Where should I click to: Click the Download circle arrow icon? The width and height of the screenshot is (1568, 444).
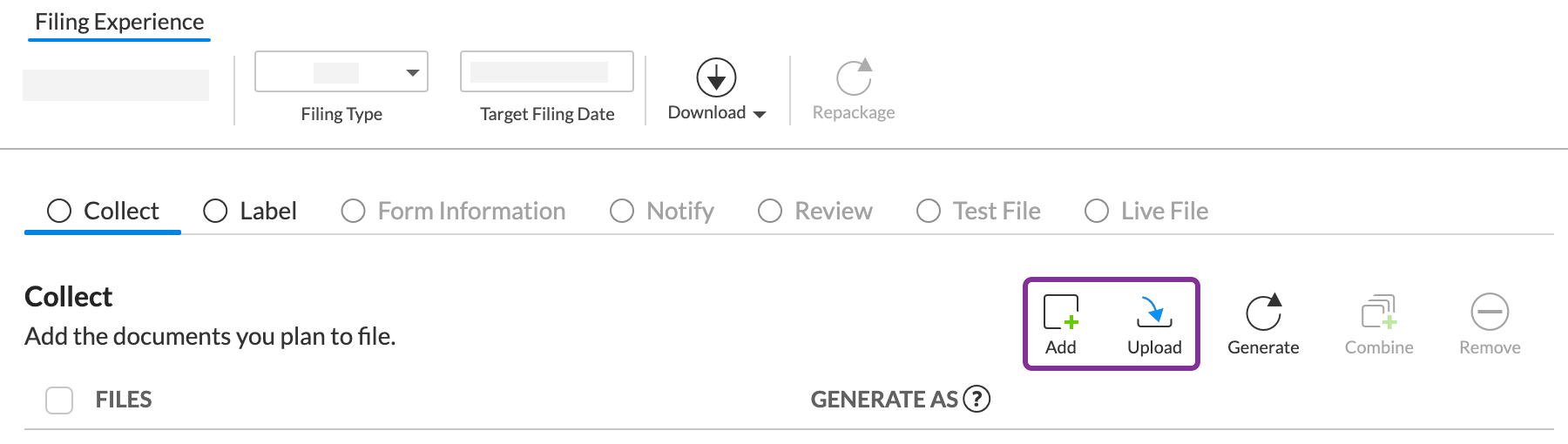[x=716, y=78]
